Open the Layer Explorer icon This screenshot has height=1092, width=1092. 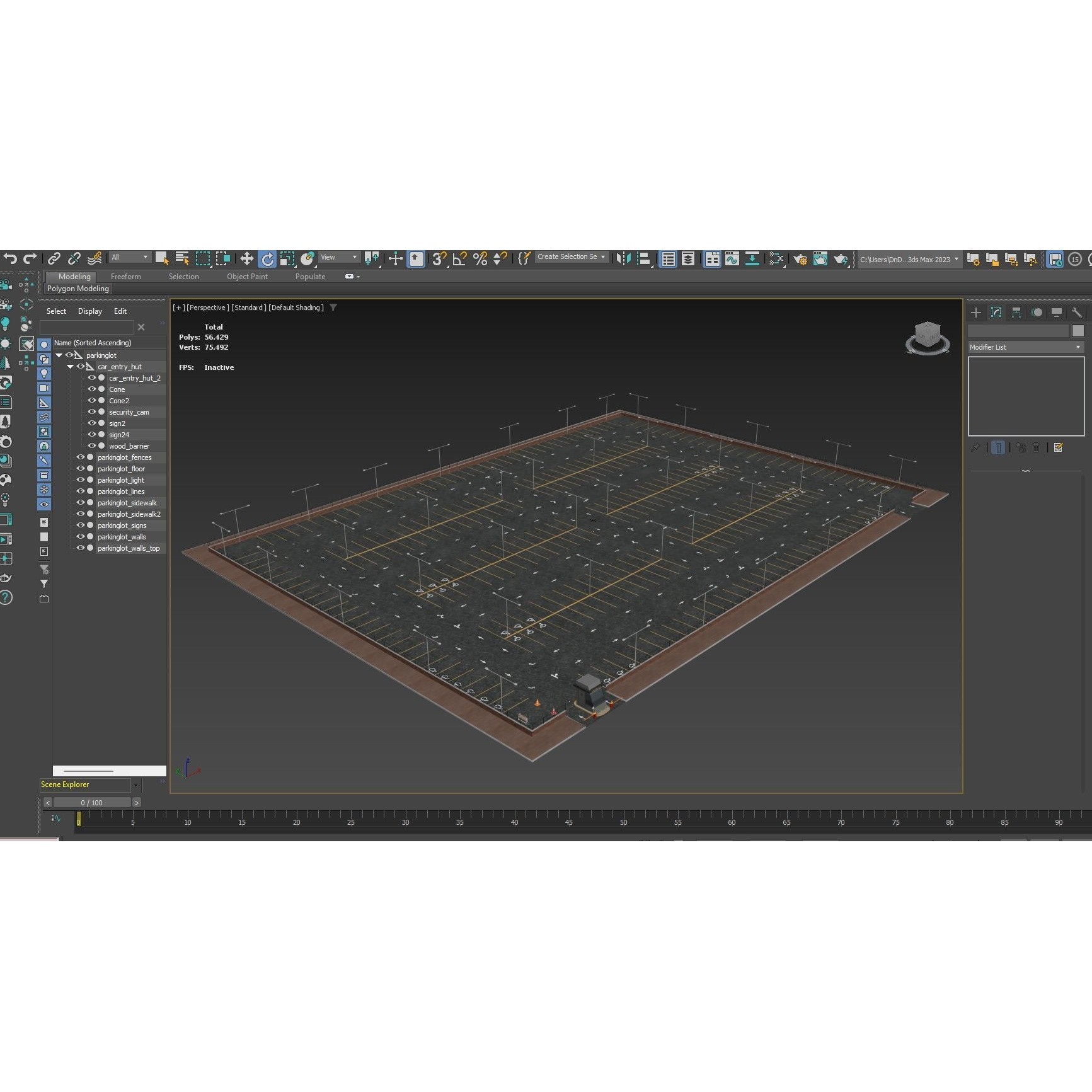(x=687, y=259)
